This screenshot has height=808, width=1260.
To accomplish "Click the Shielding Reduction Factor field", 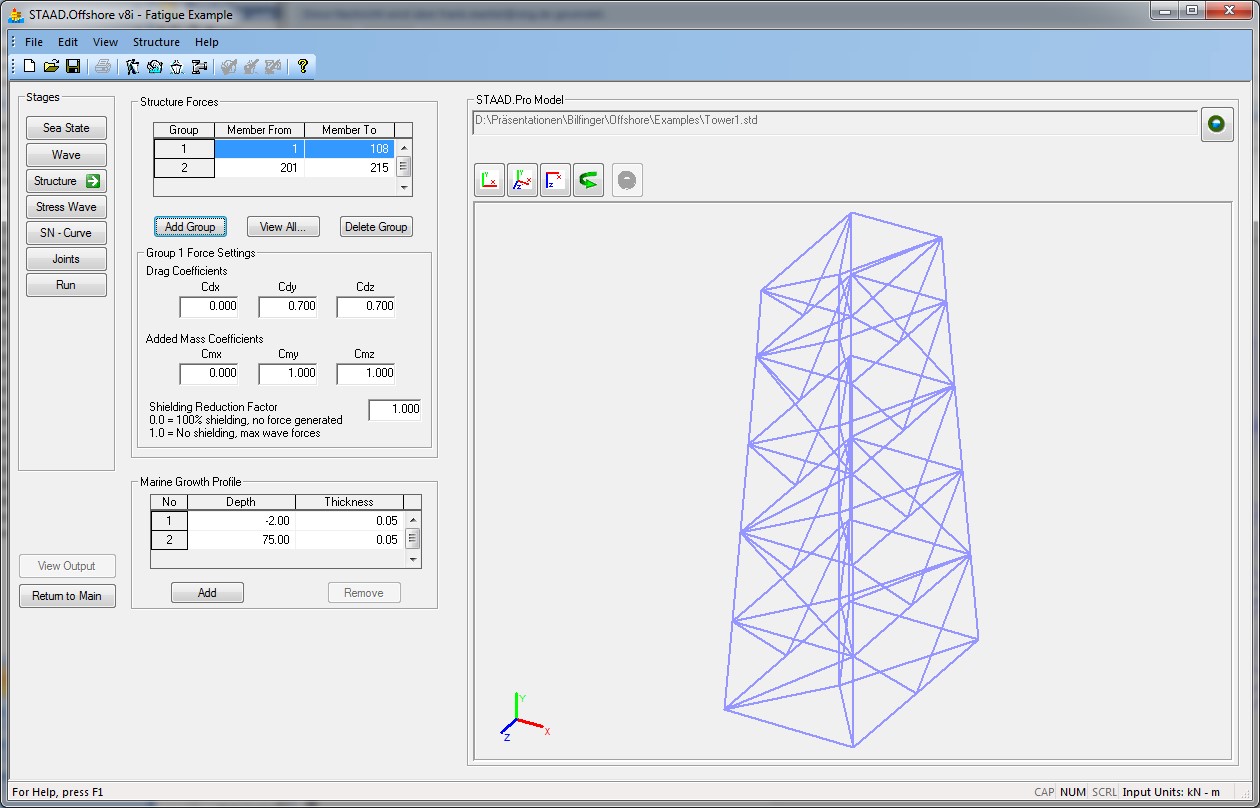I will point(394,409).
